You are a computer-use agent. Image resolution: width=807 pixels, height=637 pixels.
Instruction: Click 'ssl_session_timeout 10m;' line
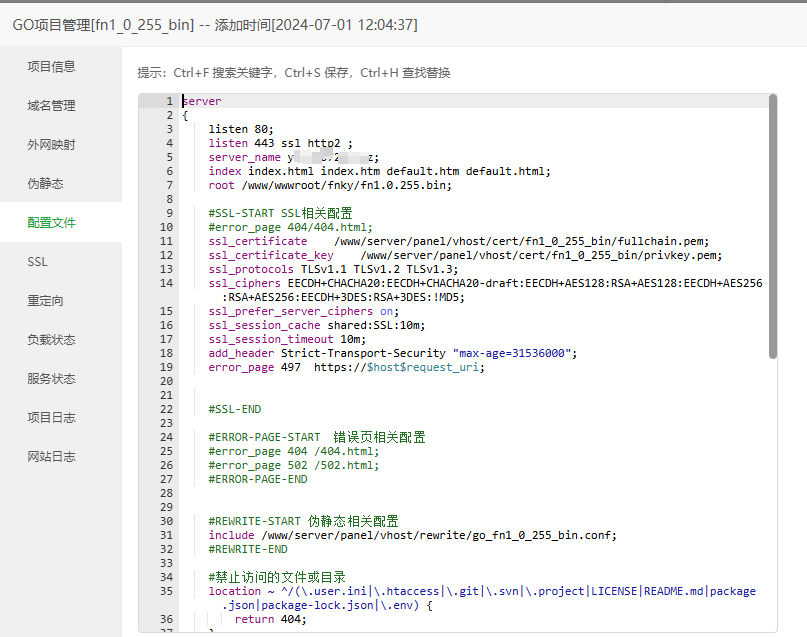(287, 339)
